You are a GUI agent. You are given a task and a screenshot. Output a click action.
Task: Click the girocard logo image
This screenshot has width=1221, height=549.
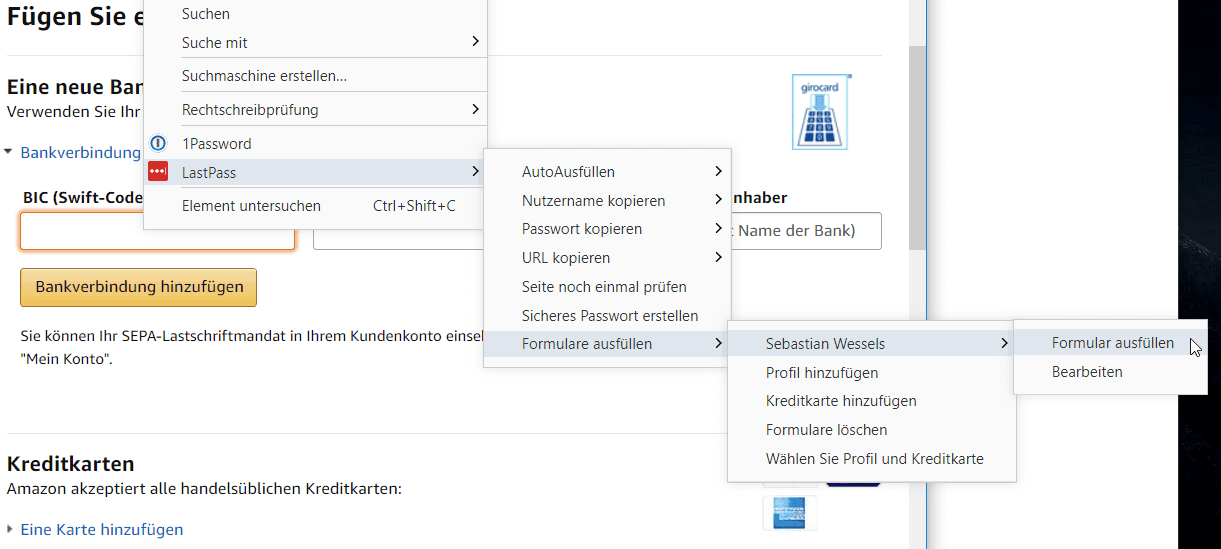pos(820,111)
